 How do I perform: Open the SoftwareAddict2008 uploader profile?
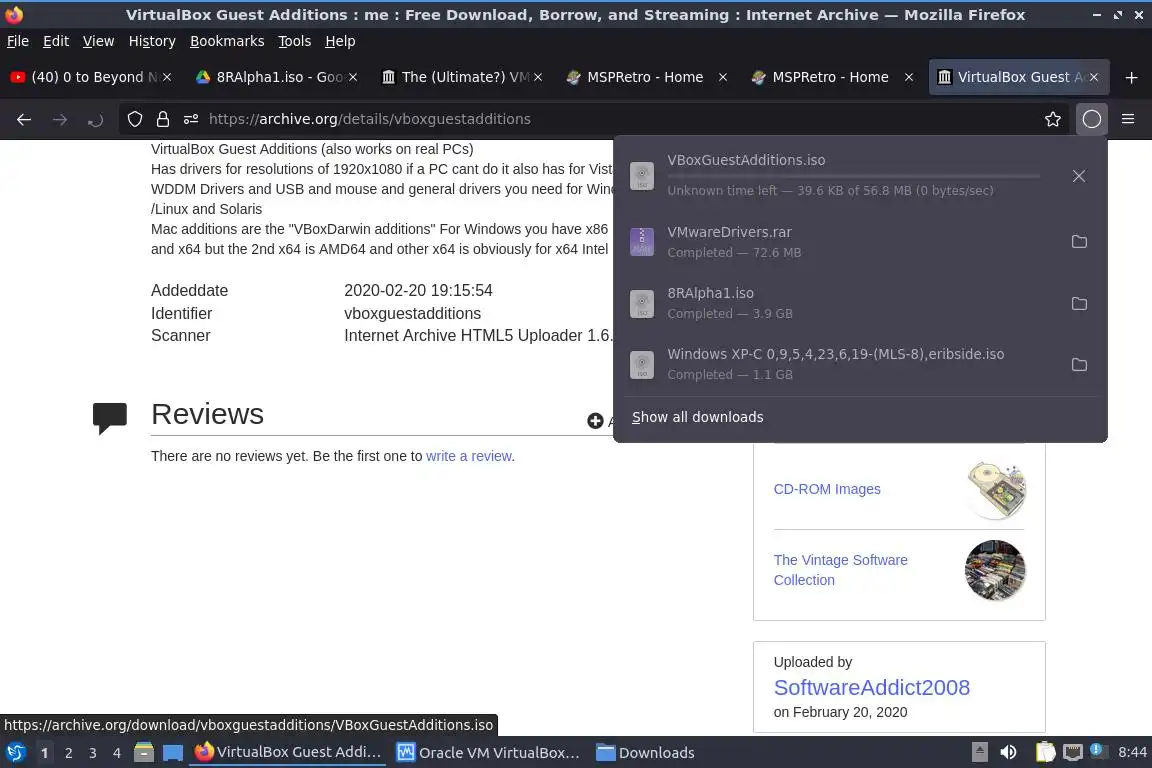pyautogui.click(x=871, y=687)
